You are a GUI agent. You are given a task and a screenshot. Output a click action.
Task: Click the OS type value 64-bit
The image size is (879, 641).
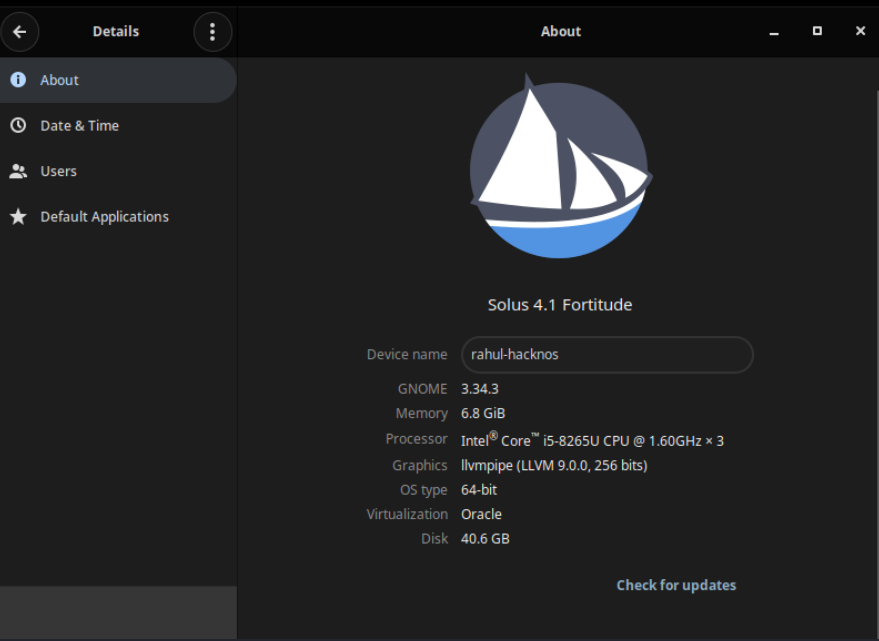click(x=479, y=490)
